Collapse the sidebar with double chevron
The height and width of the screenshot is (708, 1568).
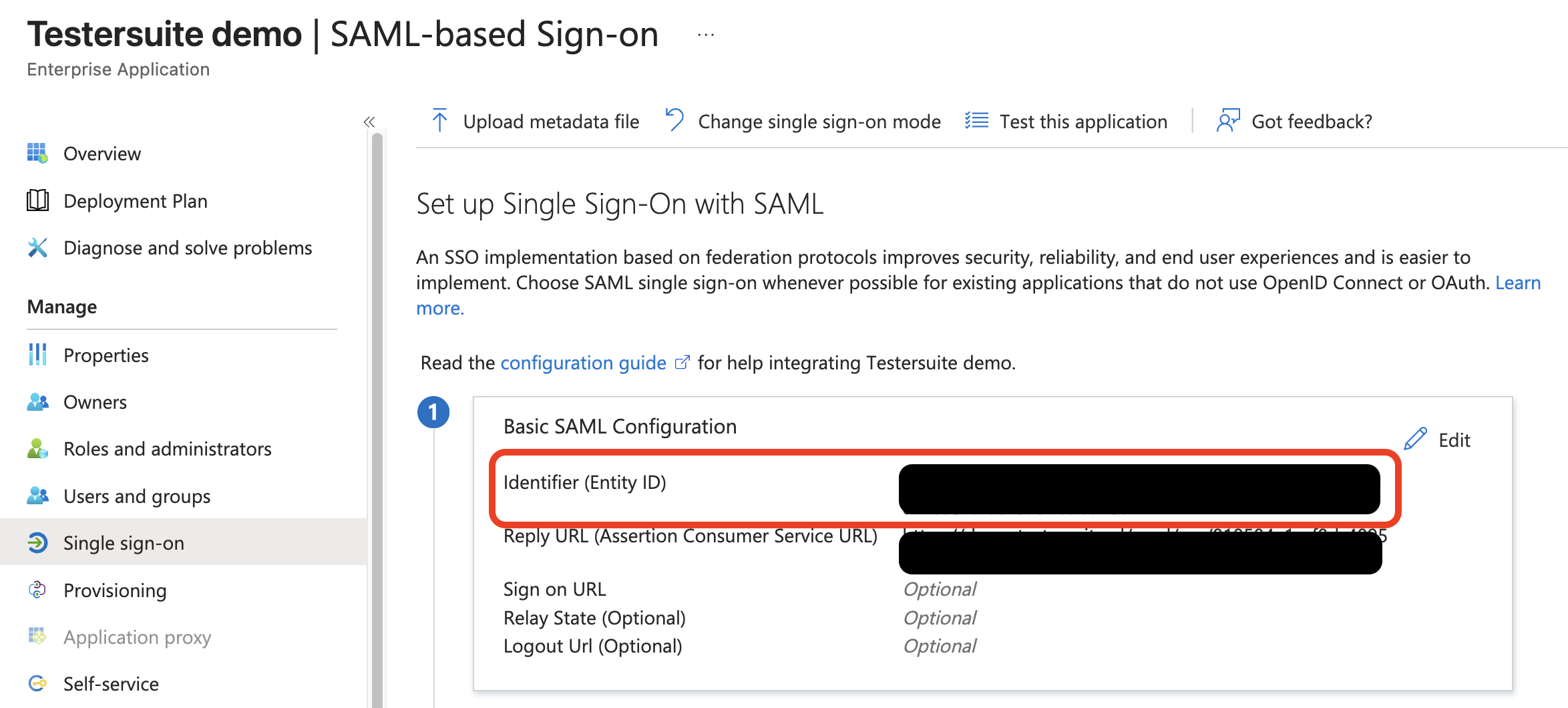369,122
